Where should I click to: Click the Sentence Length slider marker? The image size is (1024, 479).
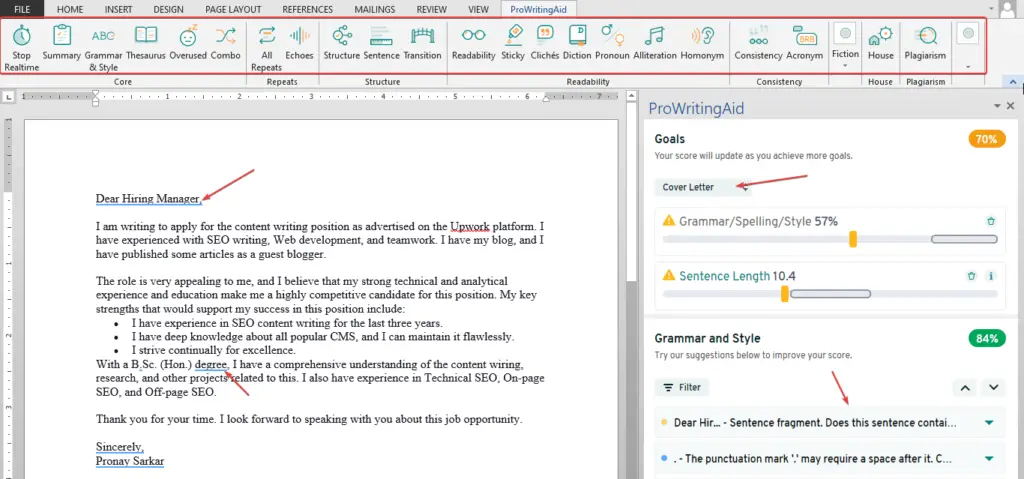pos(785,294)
